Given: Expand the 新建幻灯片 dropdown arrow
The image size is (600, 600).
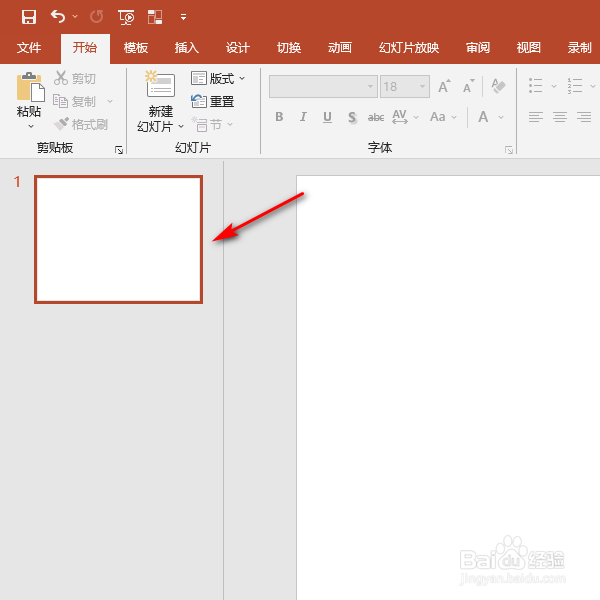Looking at the screenshot, I should pyautogui.click(x=181, y=126).
